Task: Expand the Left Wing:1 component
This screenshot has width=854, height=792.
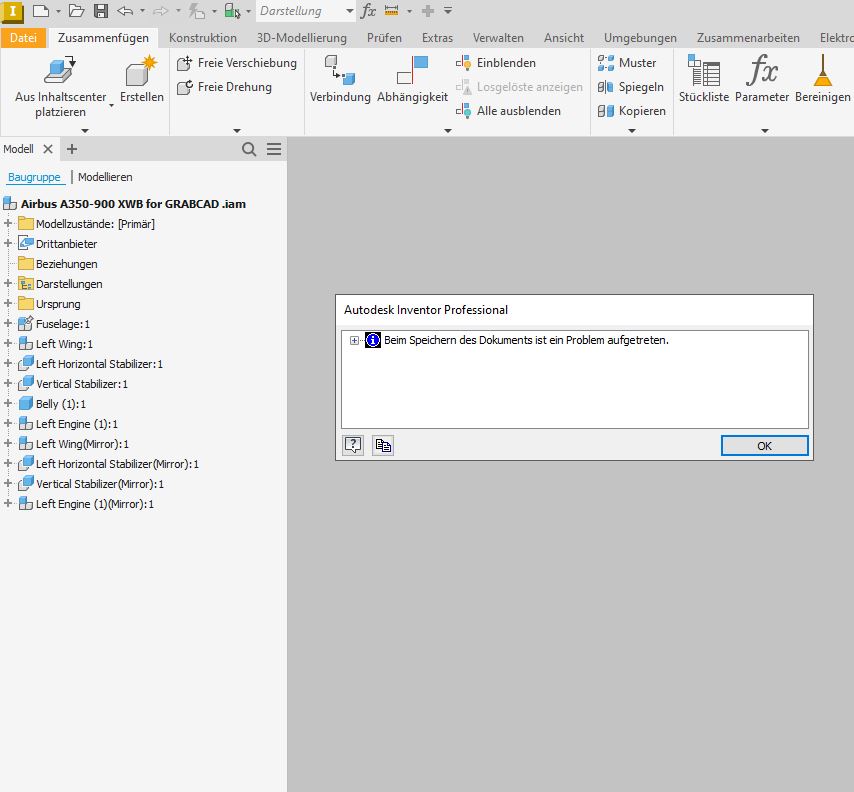Action: click(8, 344)
